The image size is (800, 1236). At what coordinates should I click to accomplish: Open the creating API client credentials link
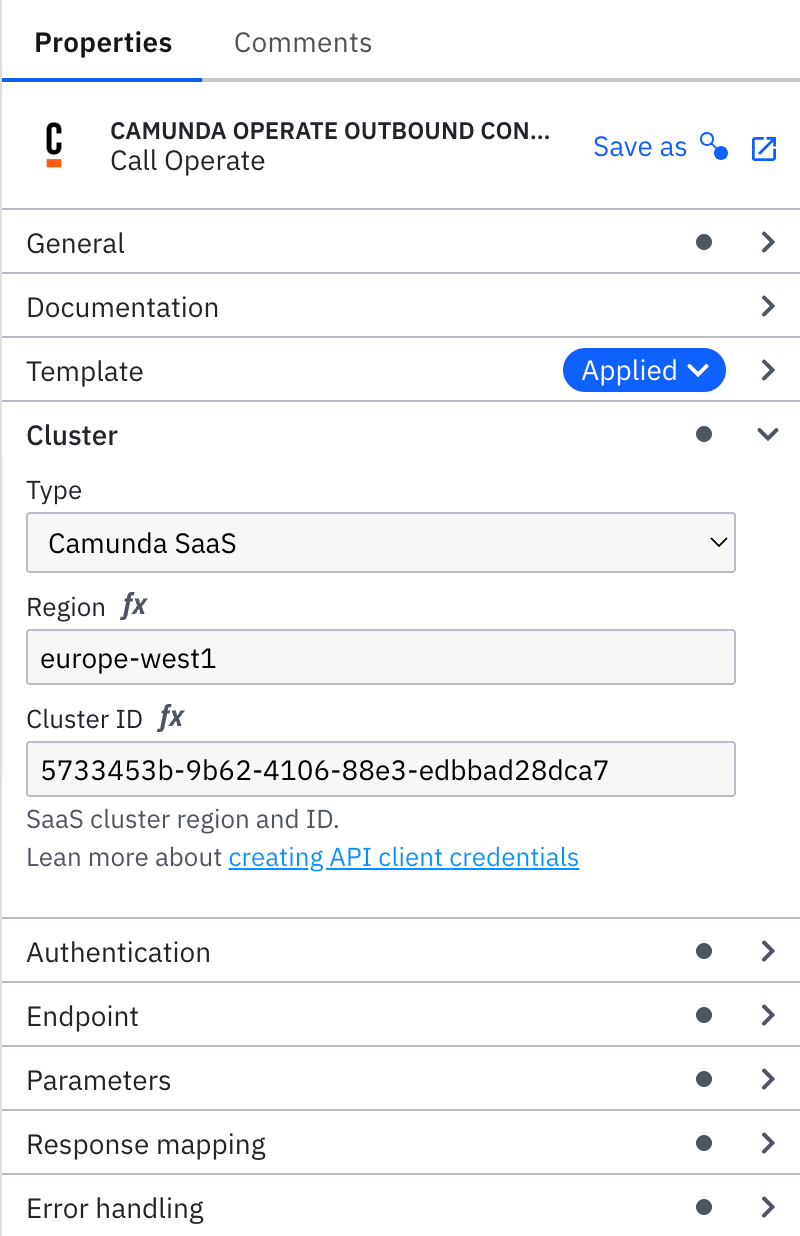403,857
